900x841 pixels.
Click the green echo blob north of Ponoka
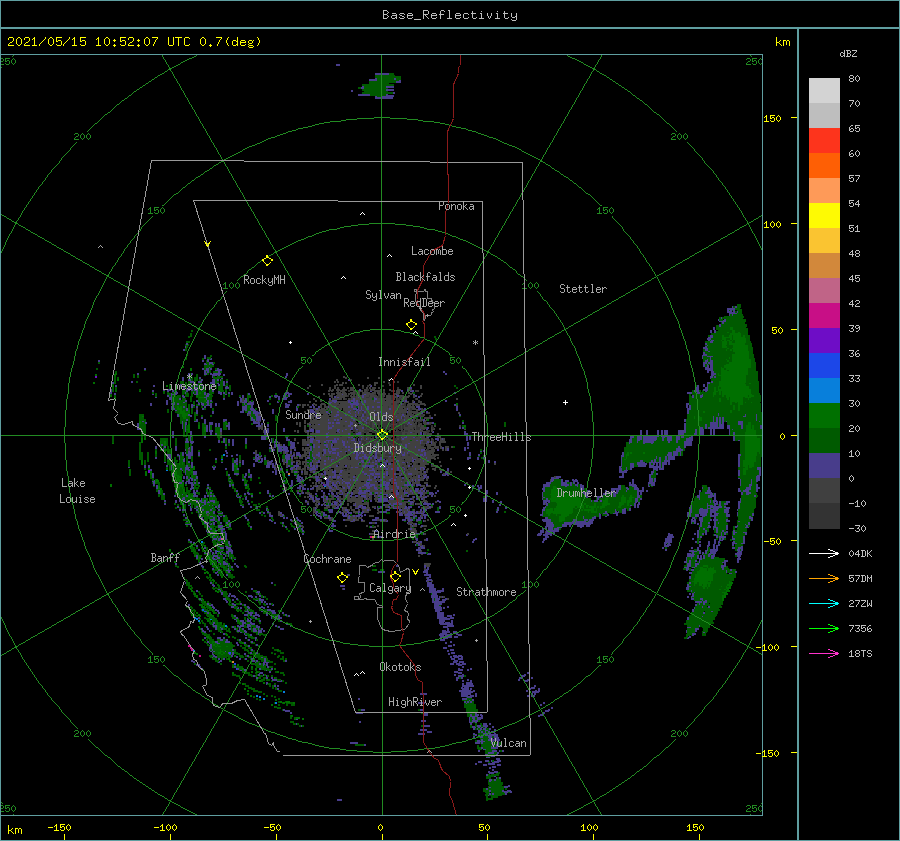coord(379,86)
